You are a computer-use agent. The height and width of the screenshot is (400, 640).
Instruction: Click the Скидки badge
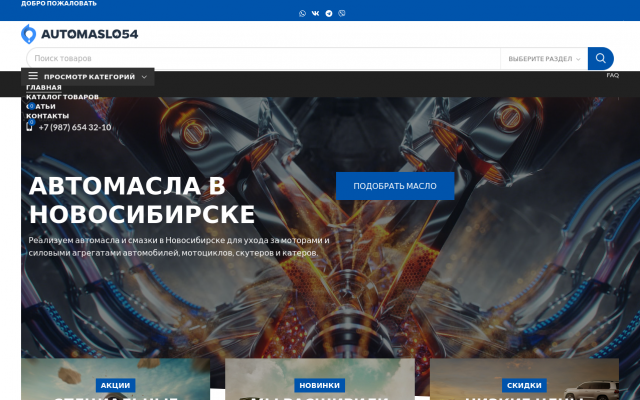point(524,385)
